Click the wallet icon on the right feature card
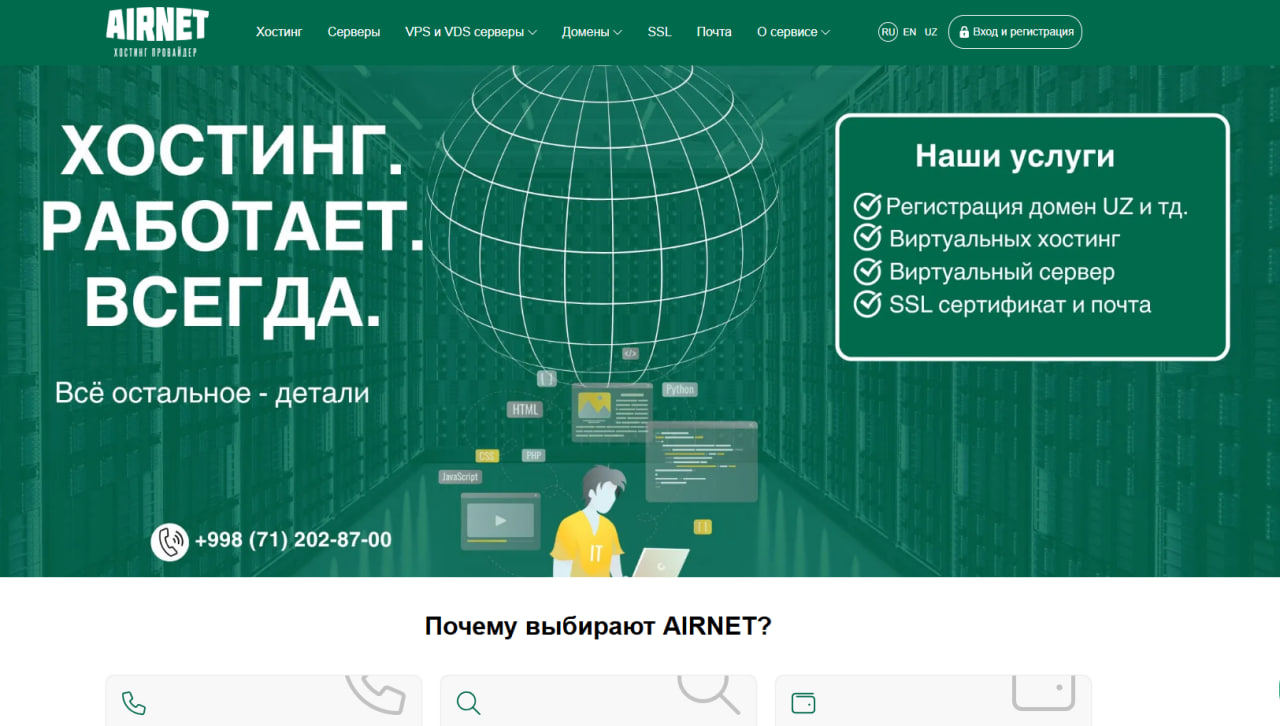The height and width of the screenshot is (726, 1280). [x=805, y=703]
